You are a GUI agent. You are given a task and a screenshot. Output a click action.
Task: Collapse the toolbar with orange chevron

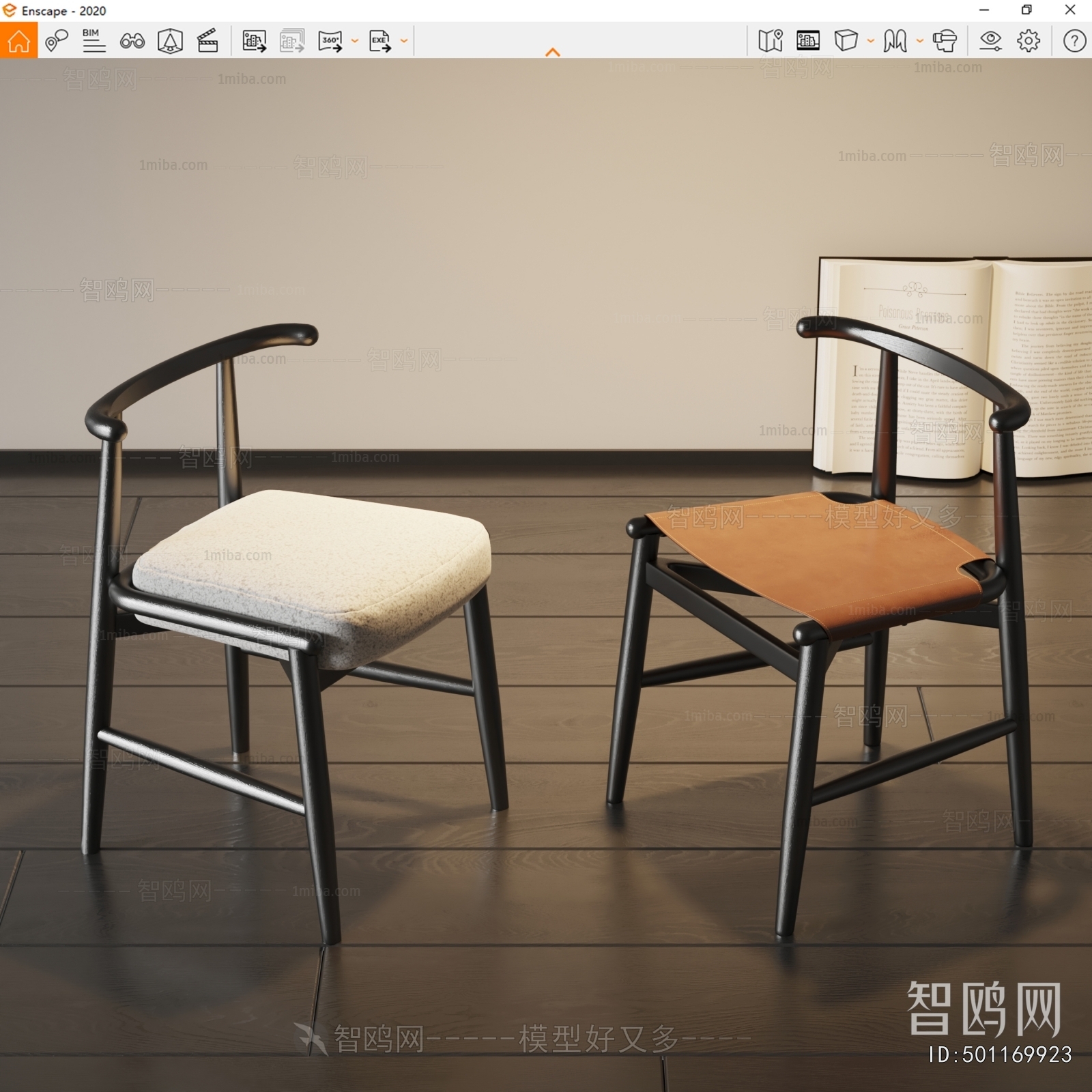tap(553, 52)
